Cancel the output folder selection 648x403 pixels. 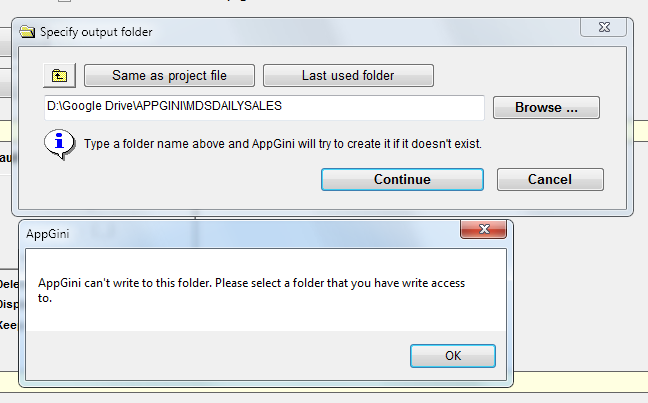[550, 179]
